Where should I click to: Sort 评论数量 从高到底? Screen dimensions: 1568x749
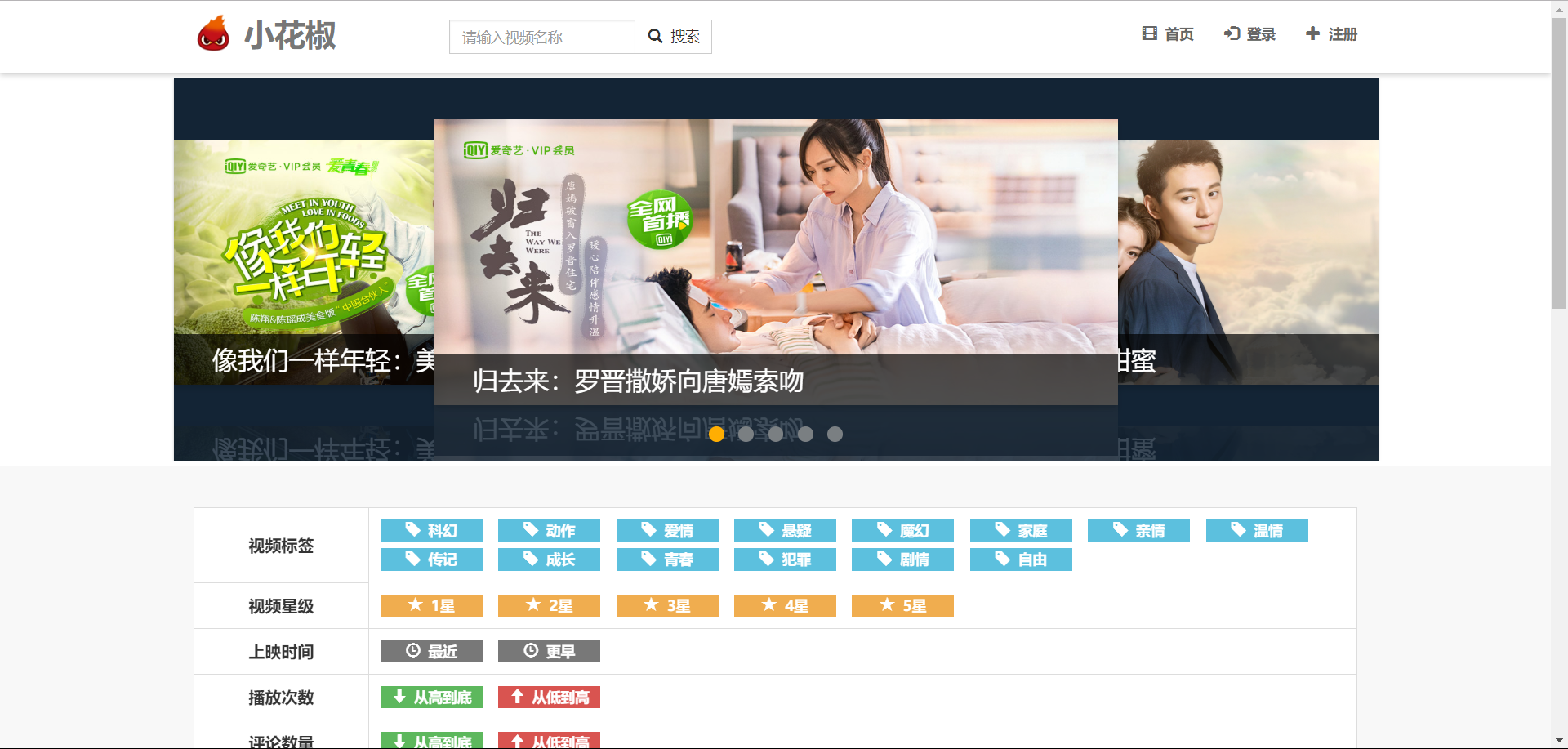coord(431,740)
